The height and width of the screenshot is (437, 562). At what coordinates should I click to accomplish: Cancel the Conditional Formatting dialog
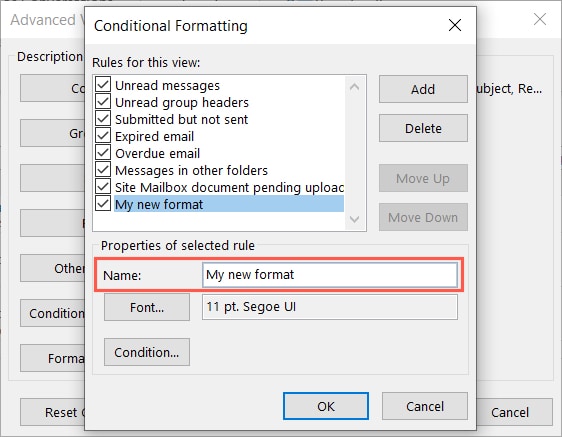pos(425,406)
